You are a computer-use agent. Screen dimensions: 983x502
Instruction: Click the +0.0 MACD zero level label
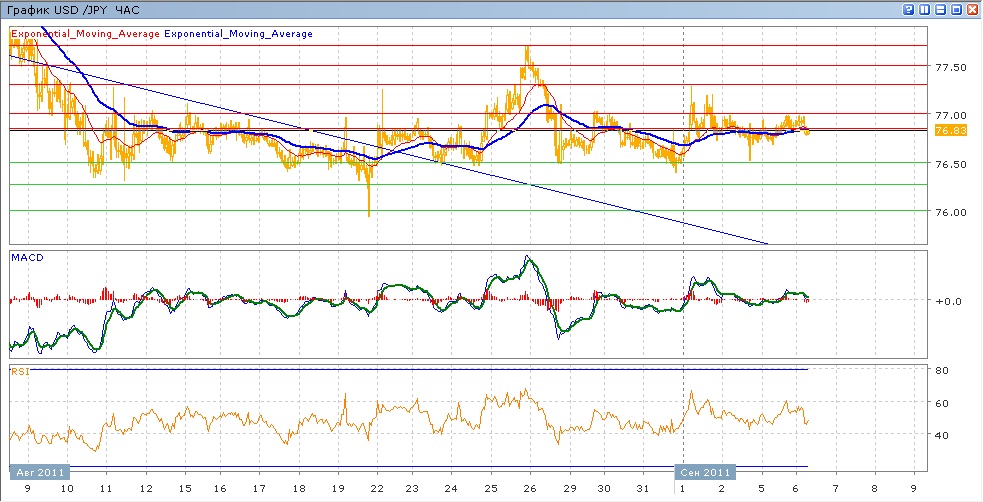949,300
